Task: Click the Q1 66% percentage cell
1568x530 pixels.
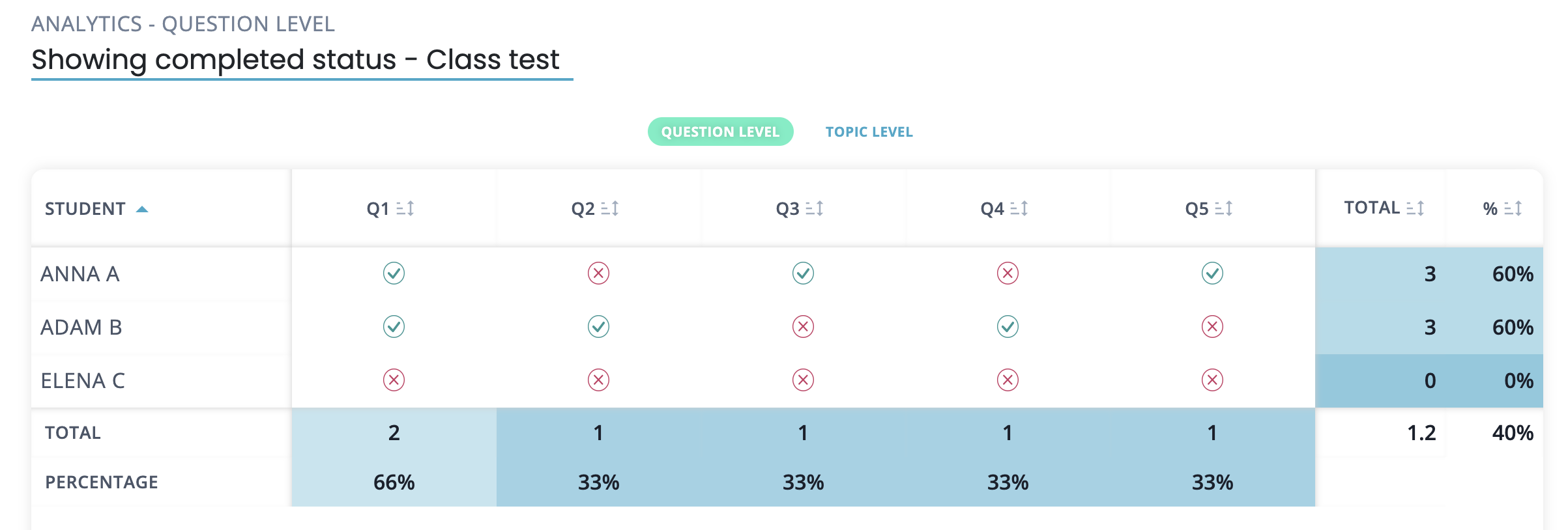Action: [x=394, y=482]
